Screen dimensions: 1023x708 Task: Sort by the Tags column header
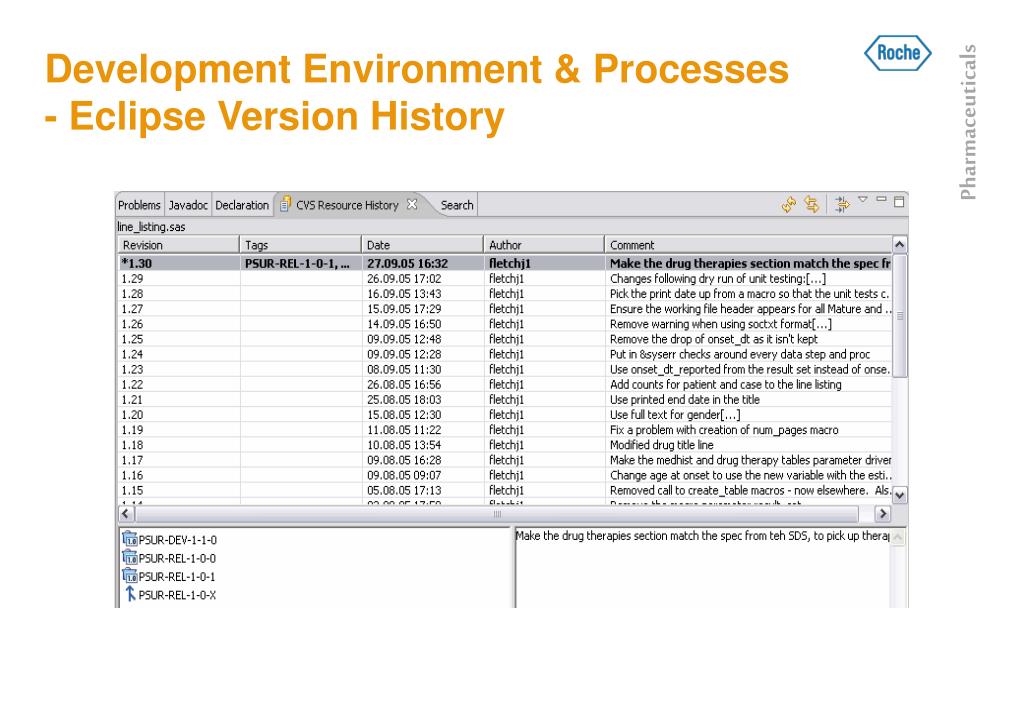click(300, 245)
